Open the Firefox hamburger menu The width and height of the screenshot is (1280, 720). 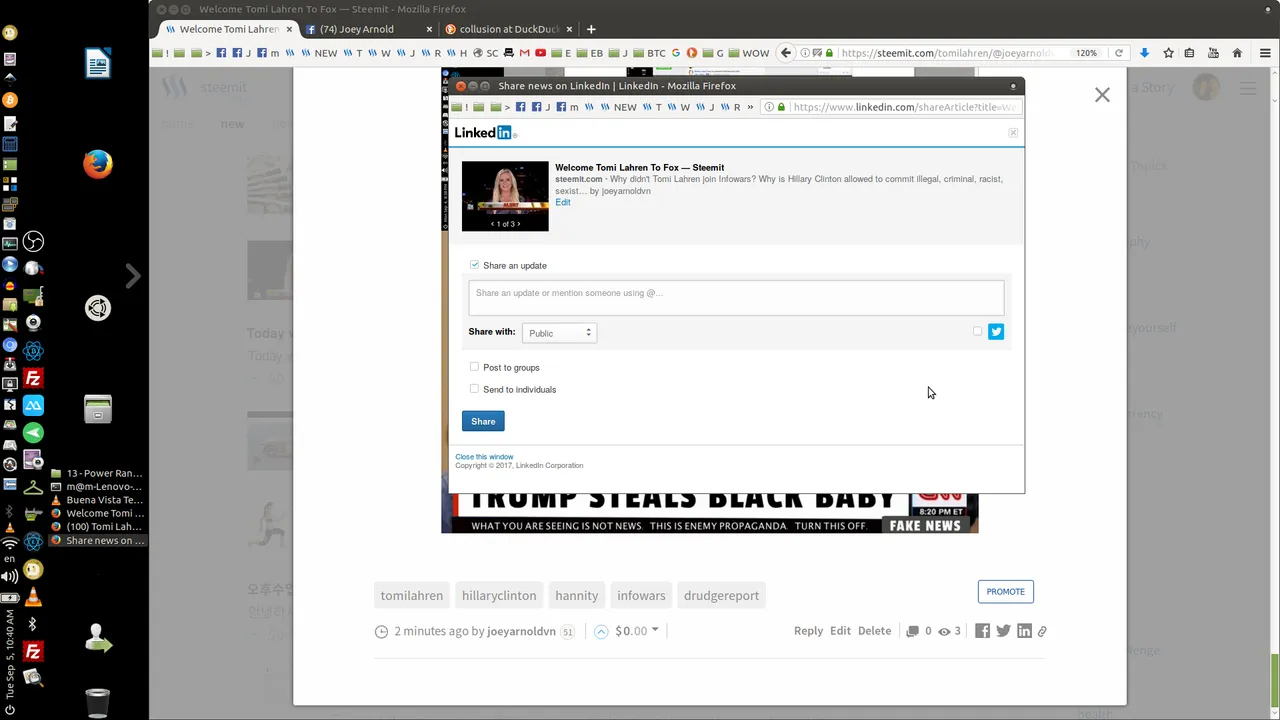tap(1265, 53)
